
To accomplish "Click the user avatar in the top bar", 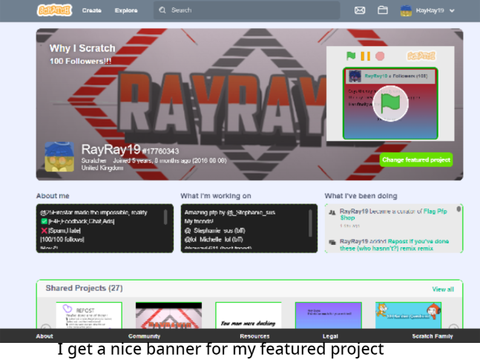I will pyautogui.click(x=406, y=11).
